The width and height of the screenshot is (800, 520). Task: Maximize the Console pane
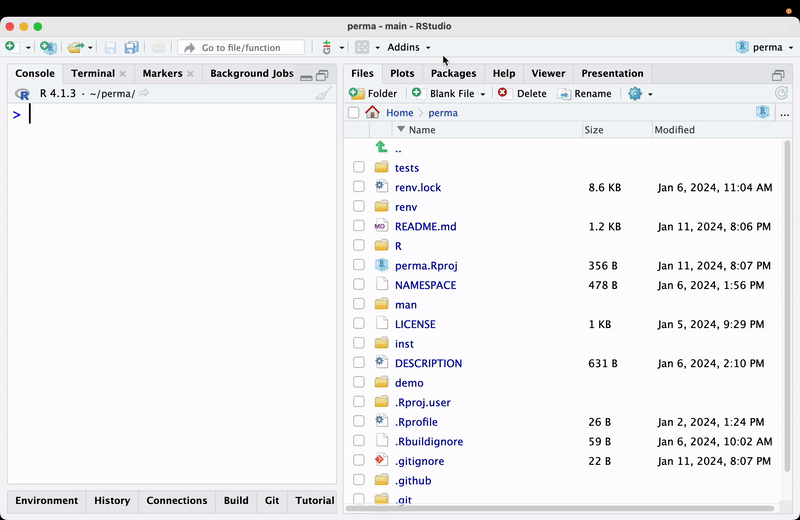(322, 76)
